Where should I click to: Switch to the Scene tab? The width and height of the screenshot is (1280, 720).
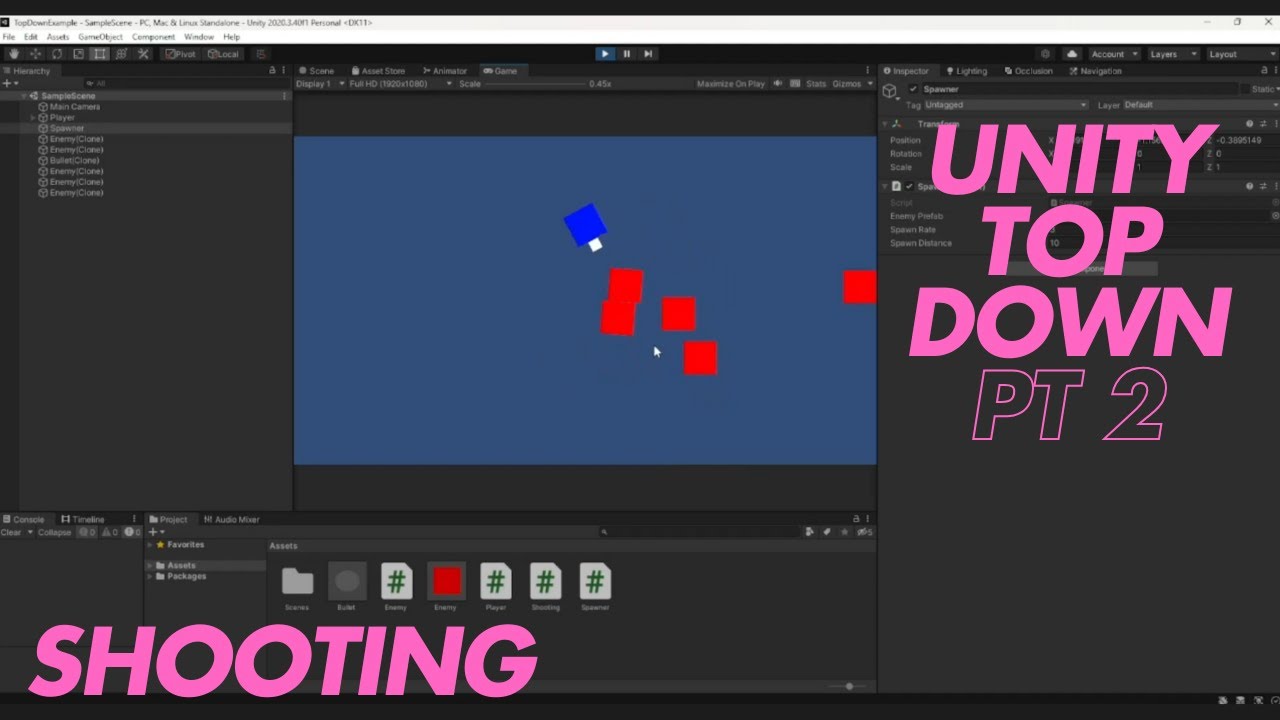(316, 71)
